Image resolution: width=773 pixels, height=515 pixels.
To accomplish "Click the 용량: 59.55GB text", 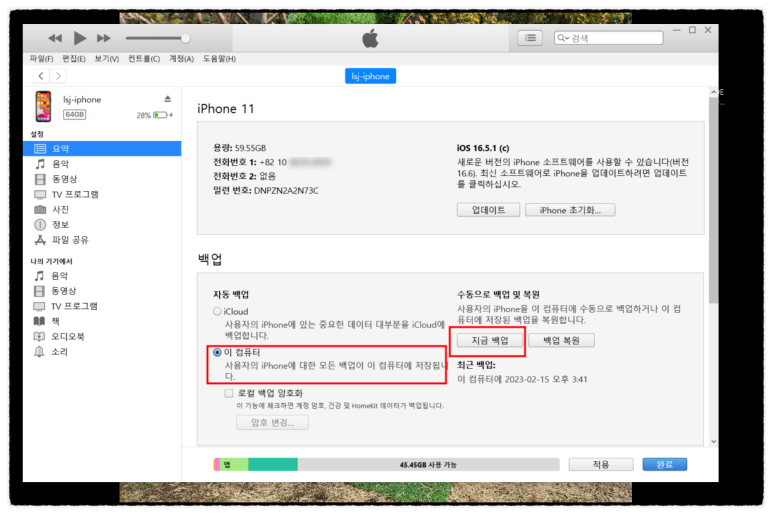I will click(240, 148).
